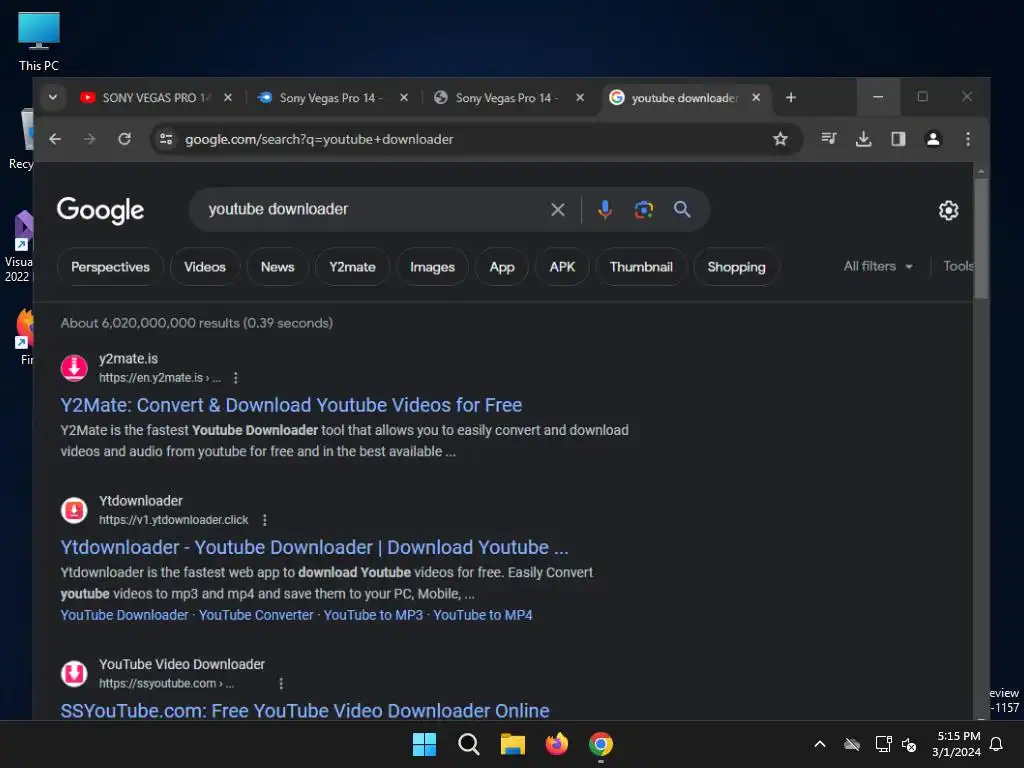
Task: Switch to second Sony Vegas Pro 14 tab
Action: coord(331,98)
